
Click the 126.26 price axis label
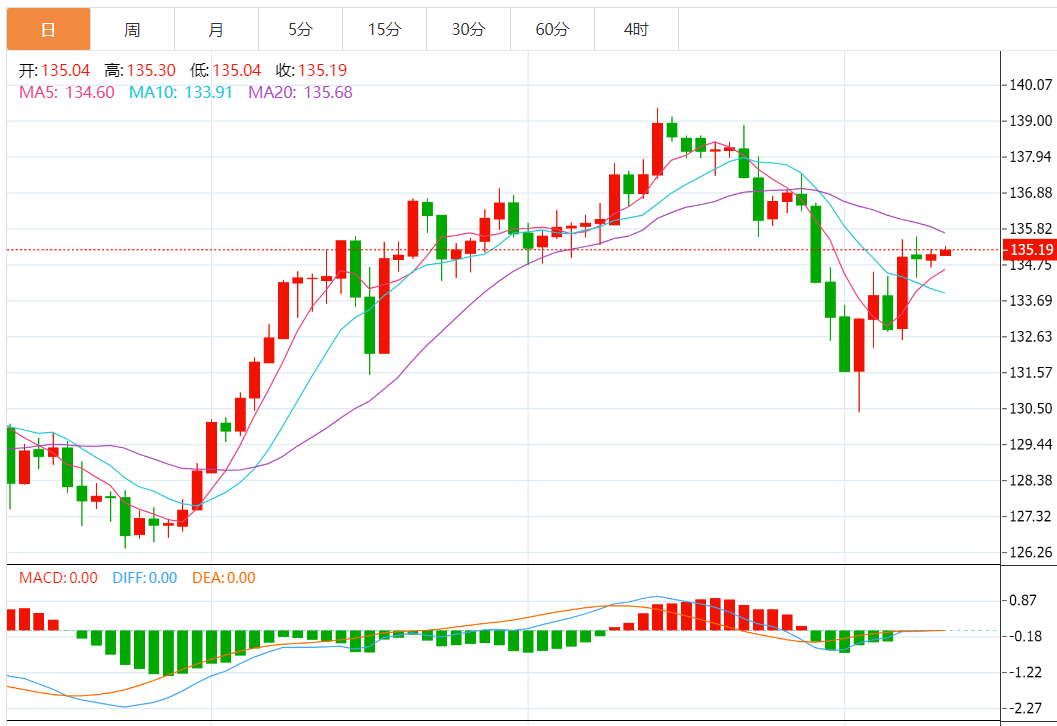(x=1031, y=552)
